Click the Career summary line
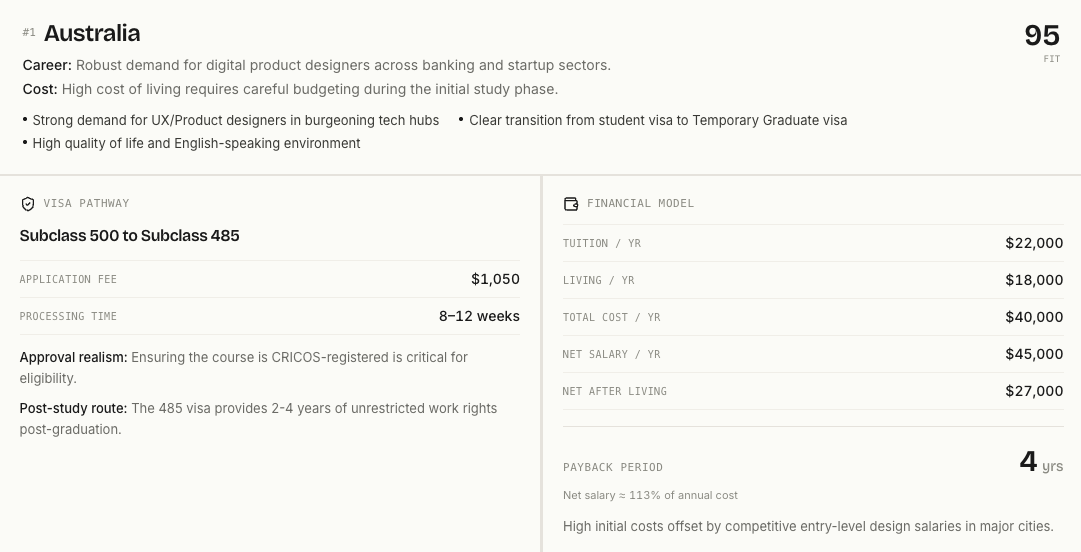This screenshot has height=552, width=1081. tap(316, 65)
